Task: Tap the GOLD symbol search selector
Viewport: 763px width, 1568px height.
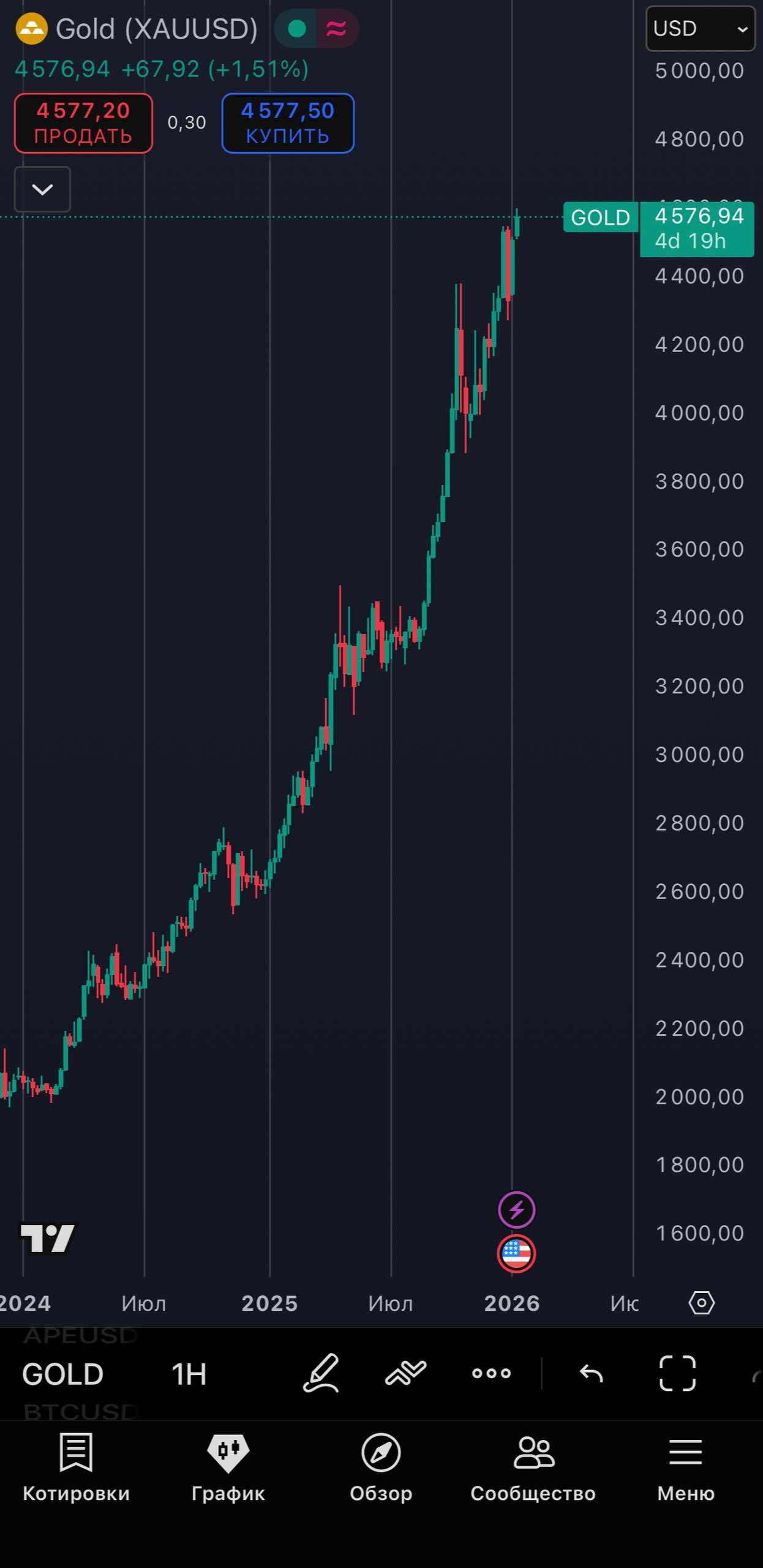Action: click(x=62, y=1374)
